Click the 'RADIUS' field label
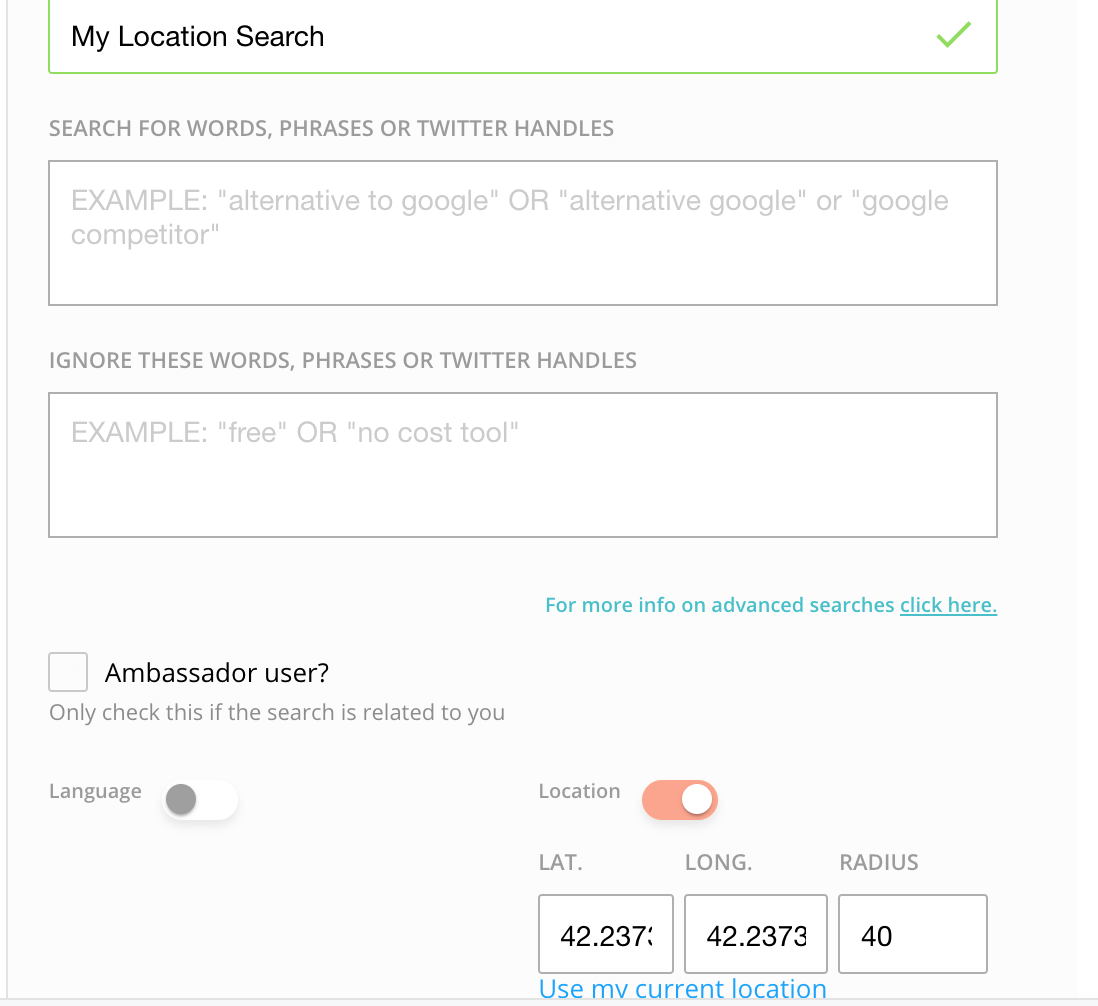 (878, 862)
